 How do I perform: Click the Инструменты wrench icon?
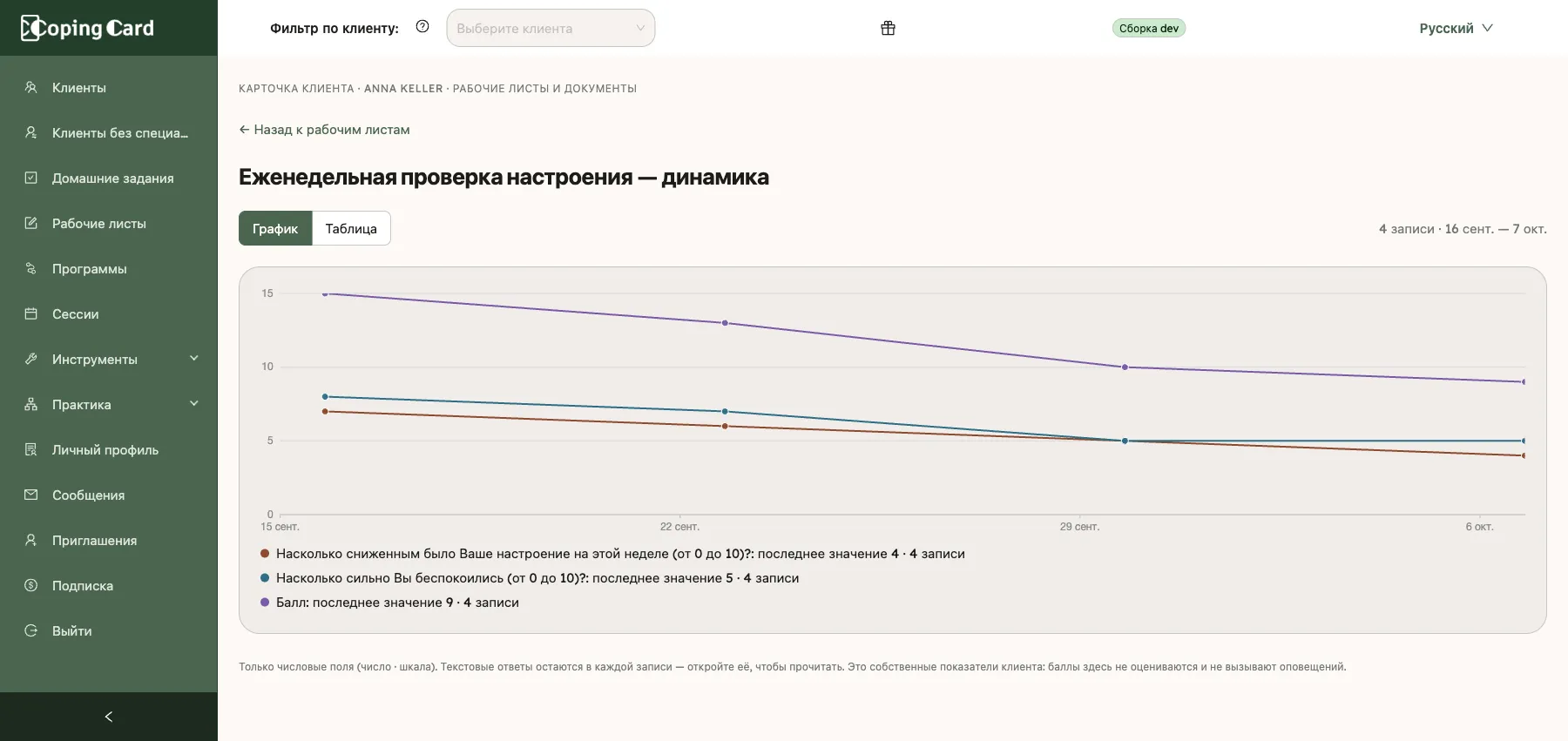(x=31, y=359)
